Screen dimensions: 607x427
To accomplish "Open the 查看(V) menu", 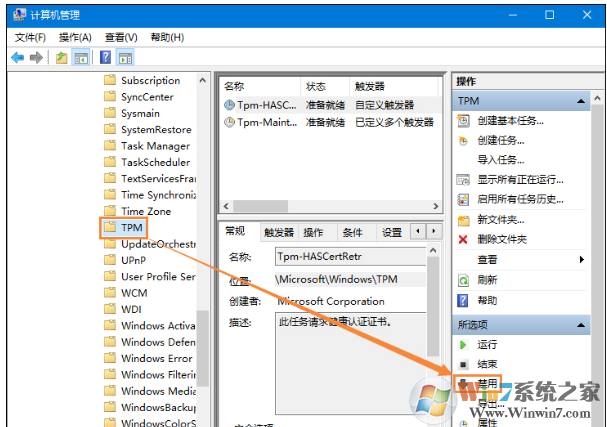I will (x=121, y=37).
